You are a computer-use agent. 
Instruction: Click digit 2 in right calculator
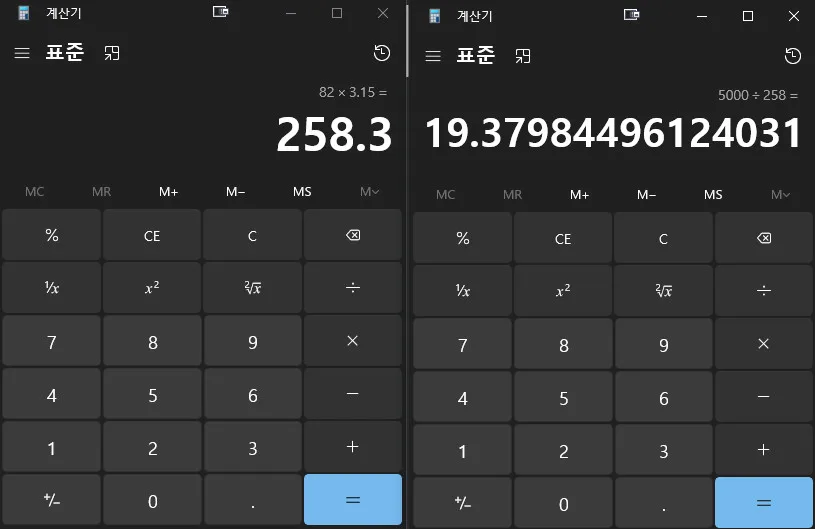tap(563, 450)
